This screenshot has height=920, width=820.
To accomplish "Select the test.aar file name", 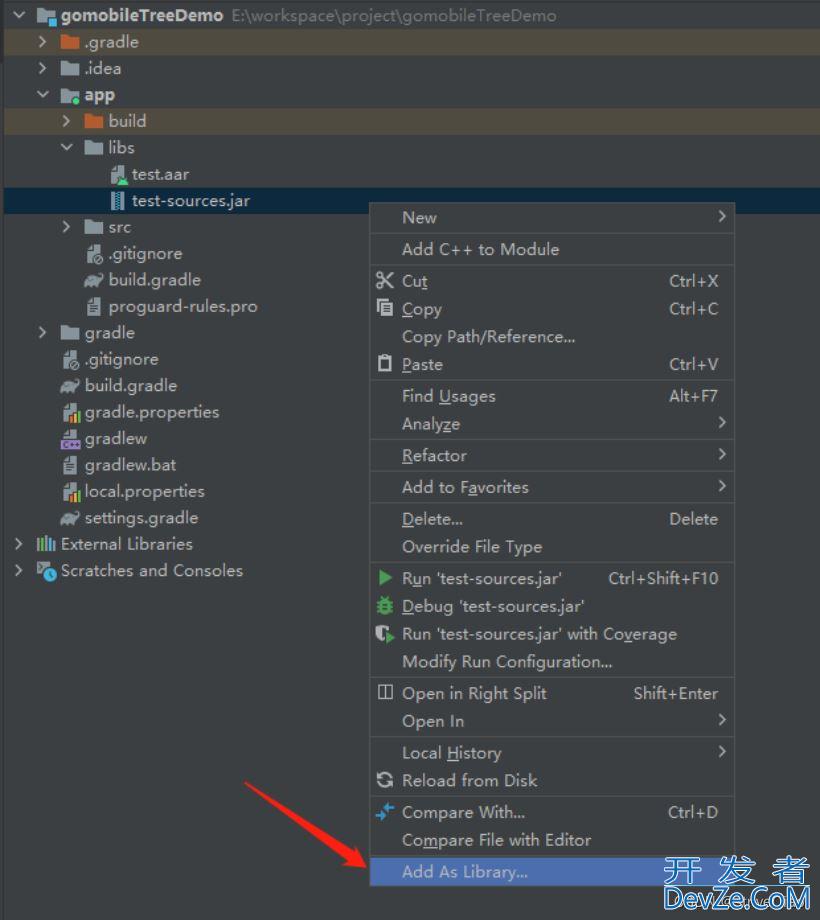I will point(160,175).
